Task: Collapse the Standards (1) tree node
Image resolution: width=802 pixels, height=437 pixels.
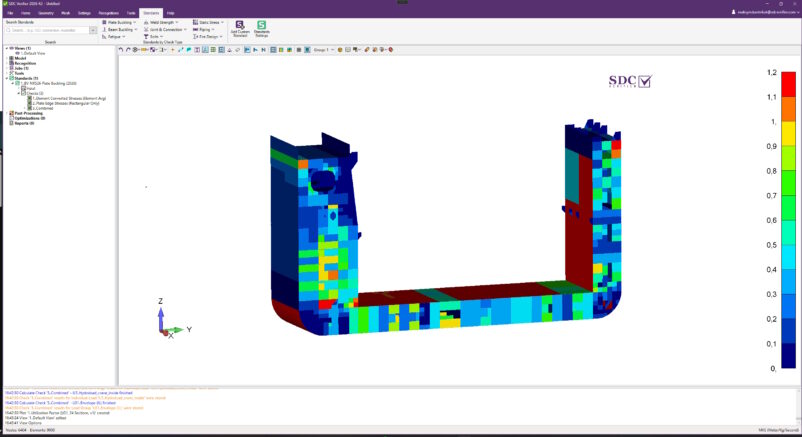Action: (x=7, y=78)
